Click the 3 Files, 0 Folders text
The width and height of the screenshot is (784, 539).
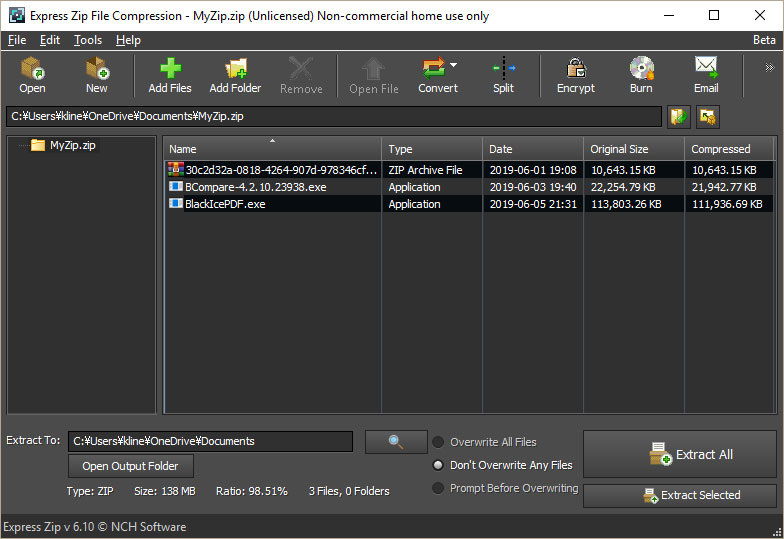pyautogui.click(x=349, y=492)
